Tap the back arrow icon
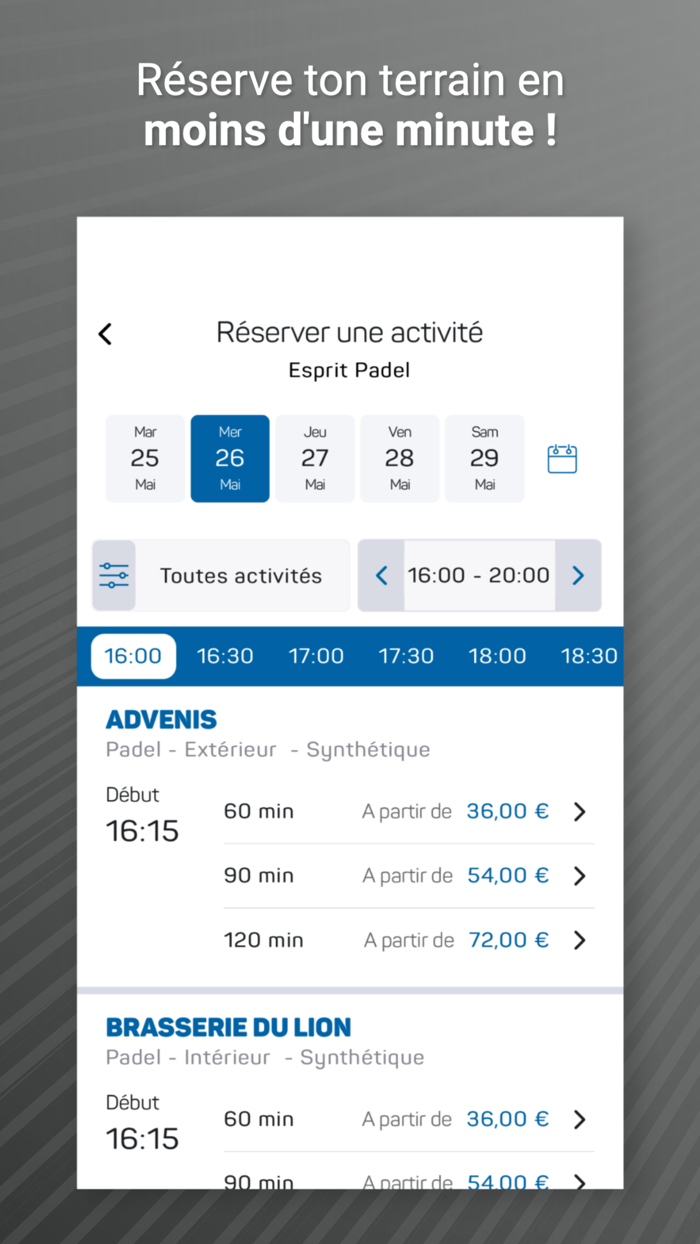This screenshot has width=700, height=1244. 106,334
